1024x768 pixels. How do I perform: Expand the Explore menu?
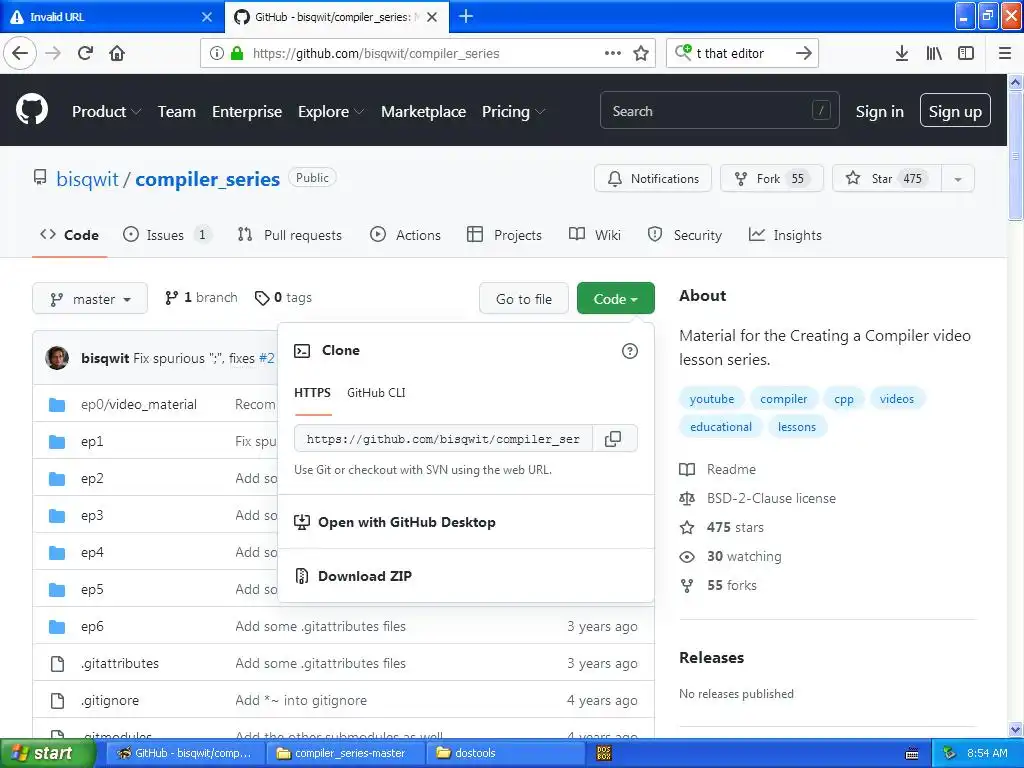pos(330,112)
